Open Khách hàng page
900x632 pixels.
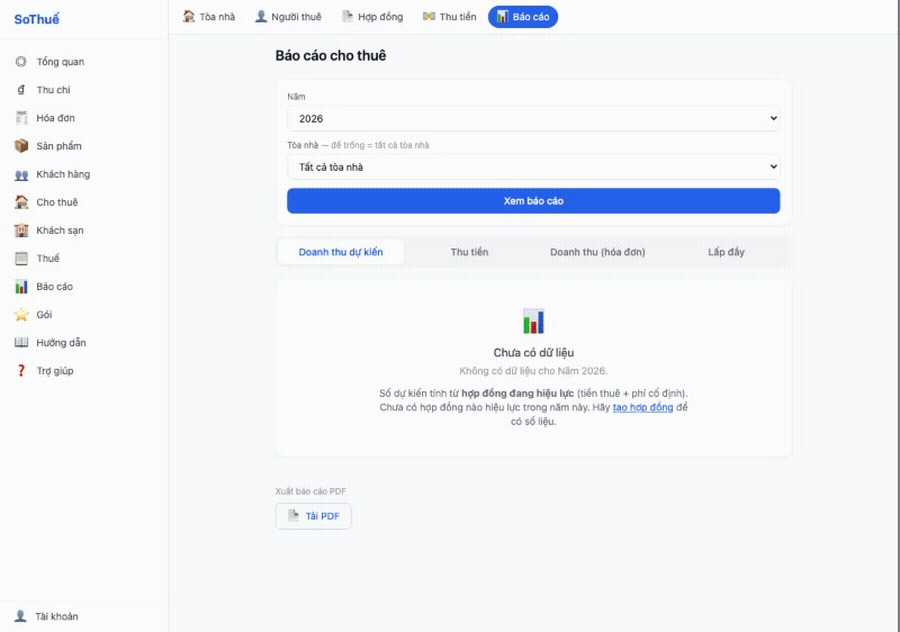(x=84, y=174)
